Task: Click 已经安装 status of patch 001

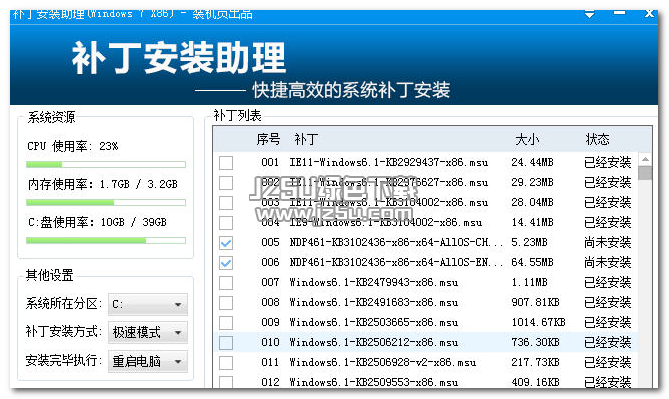Action: (x=608, y=162)
